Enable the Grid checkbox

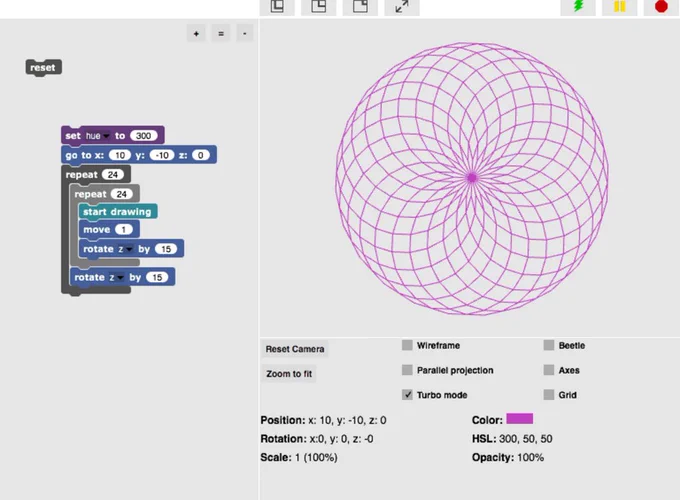(549, 395)
